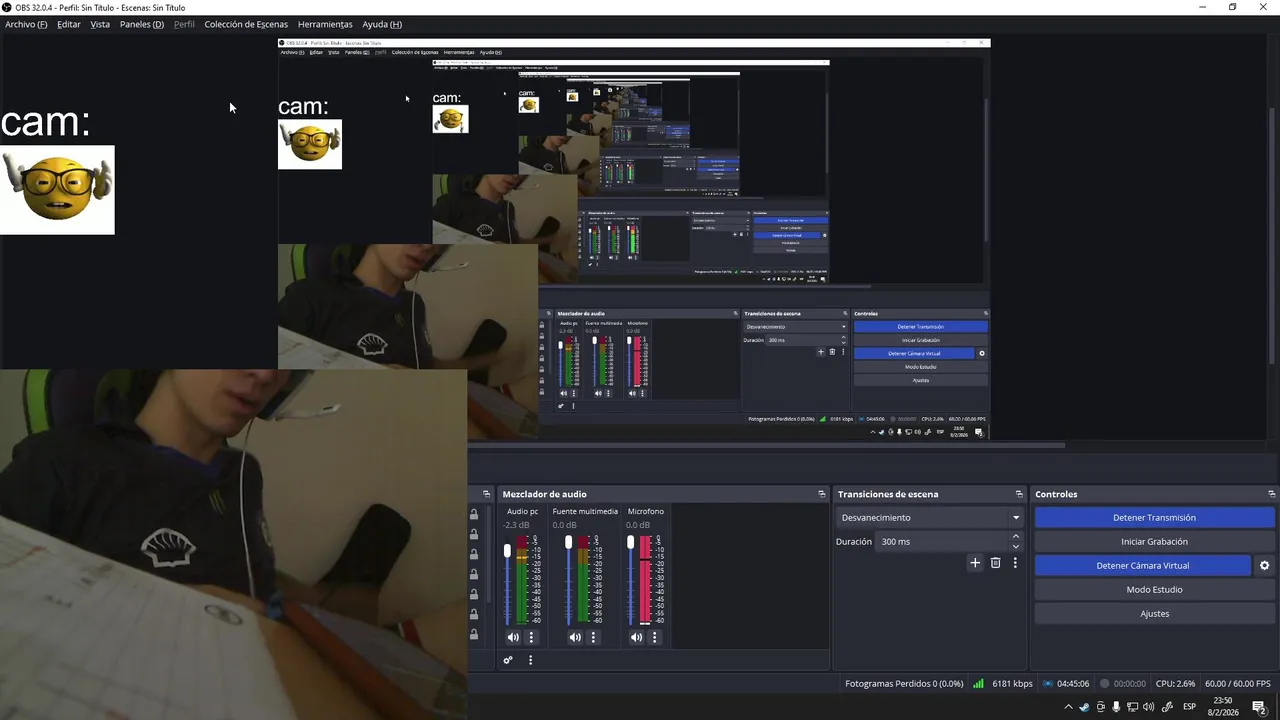Open the Ayuda menu

tap(382, 24)
